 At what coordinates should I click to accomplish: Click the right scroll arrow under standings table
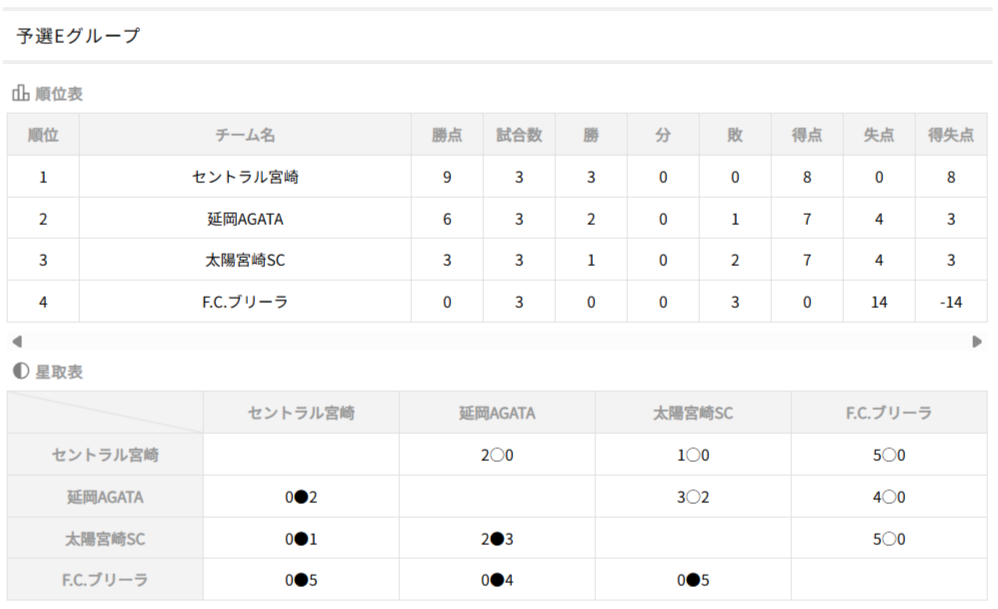[977, 341]
